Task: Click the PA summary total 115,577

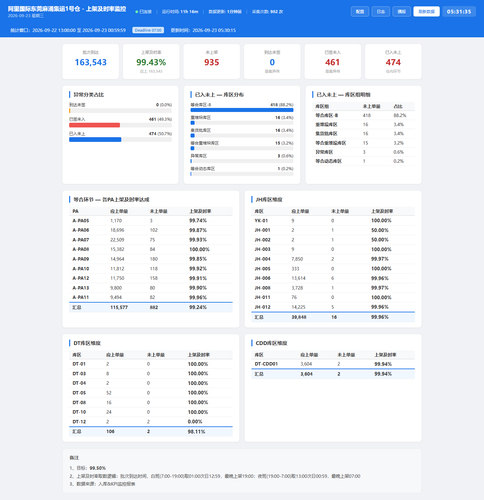Action: (119, 307)
